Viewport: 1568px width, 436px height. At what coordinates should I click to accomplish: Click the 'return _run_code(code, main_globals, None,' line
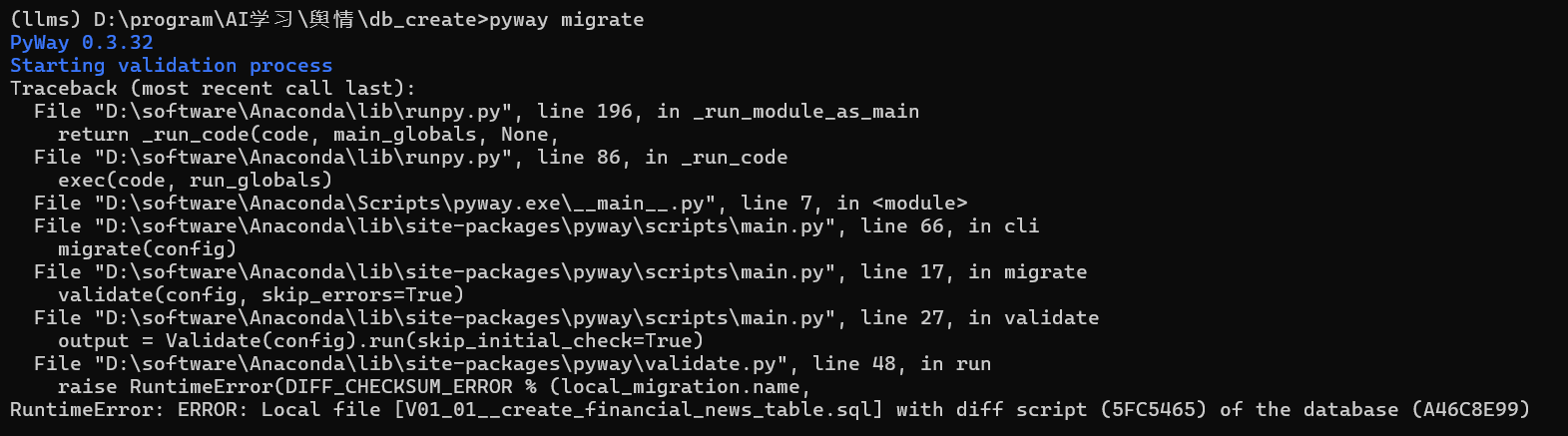tap(307, 135)
